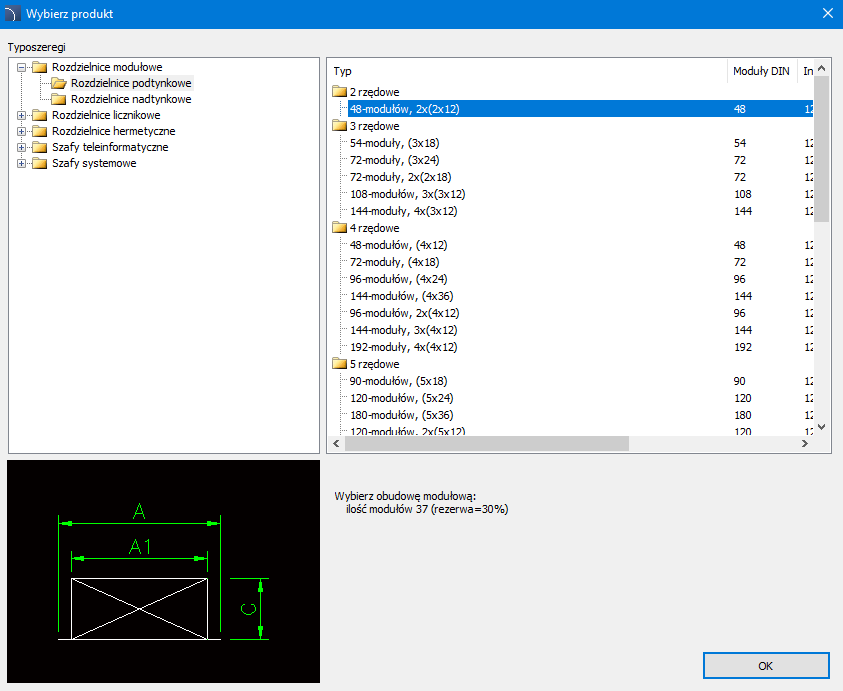
Task: Expand the Rozdzielnice licznikowe tree node
Action: pos(22,115)
